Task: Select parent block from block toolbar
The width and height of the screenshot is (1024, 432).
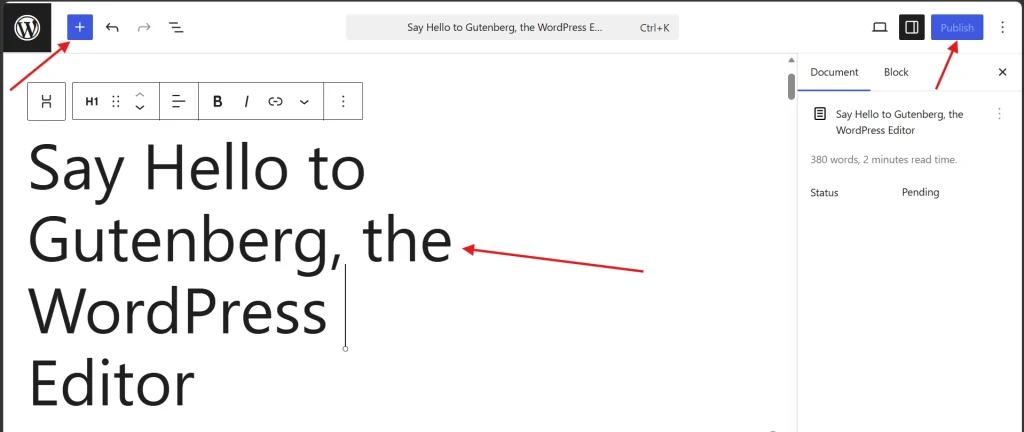Action: click(x=46, y=101)
